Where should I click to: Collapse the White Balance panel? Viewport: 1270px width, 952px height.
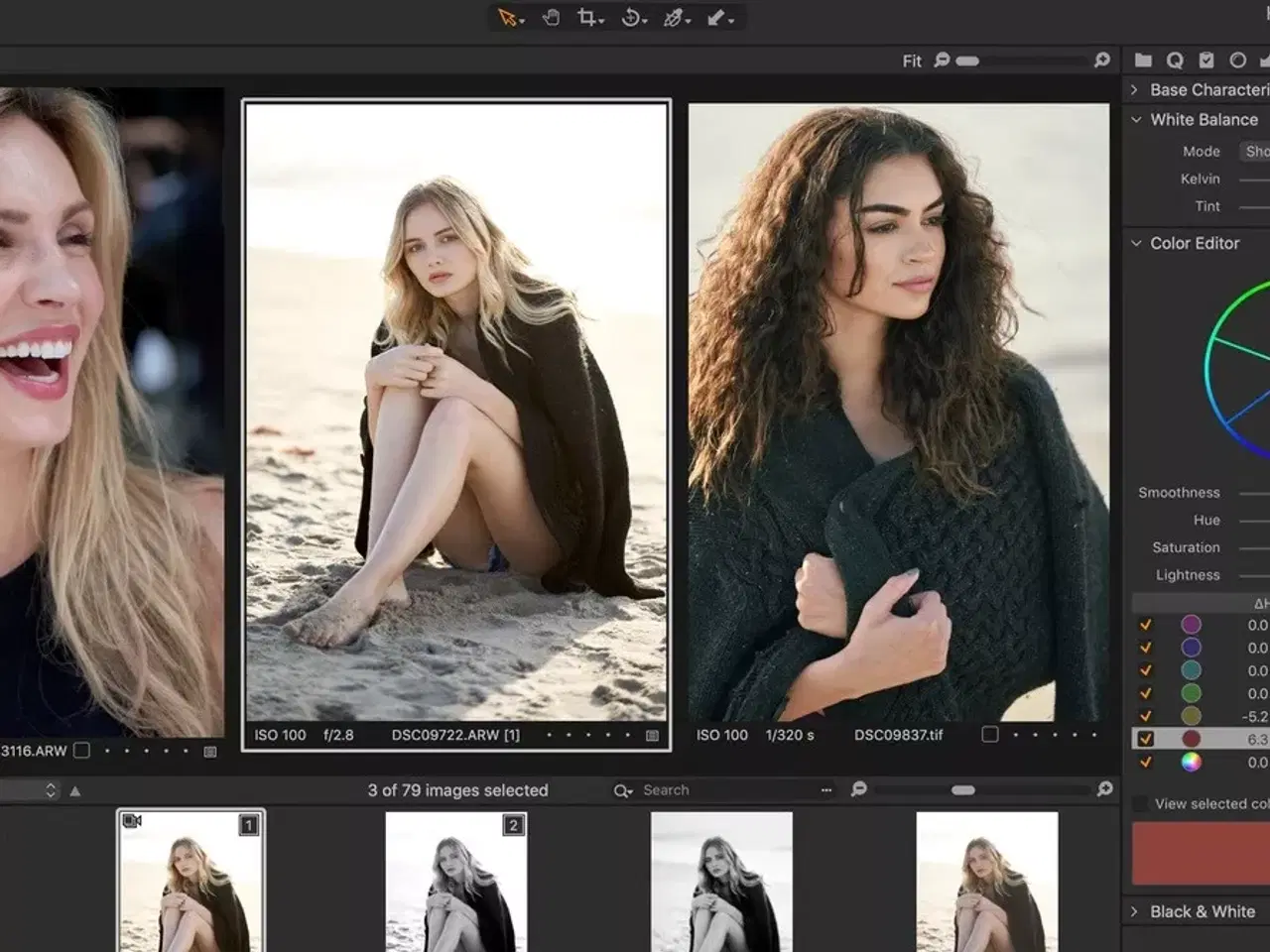click(1136, 119)
